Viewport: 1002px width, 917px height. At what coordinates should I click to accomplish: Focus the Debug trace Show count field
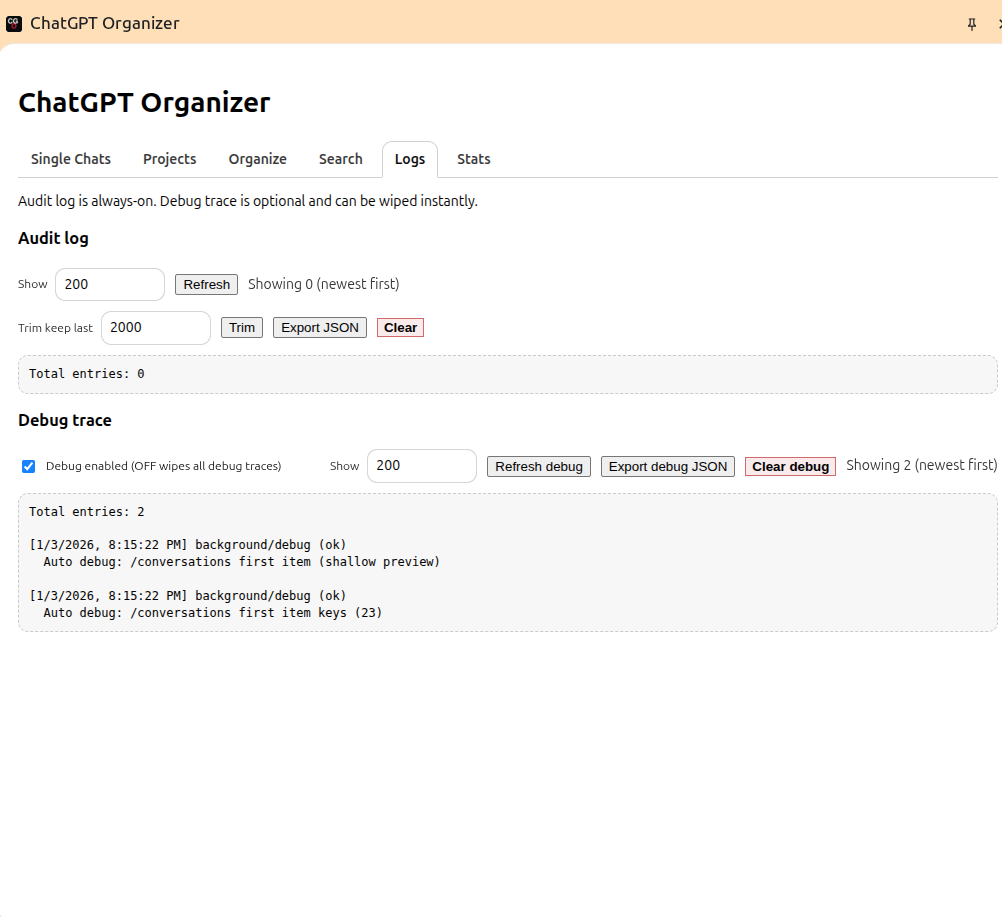(x=421, y=465)
